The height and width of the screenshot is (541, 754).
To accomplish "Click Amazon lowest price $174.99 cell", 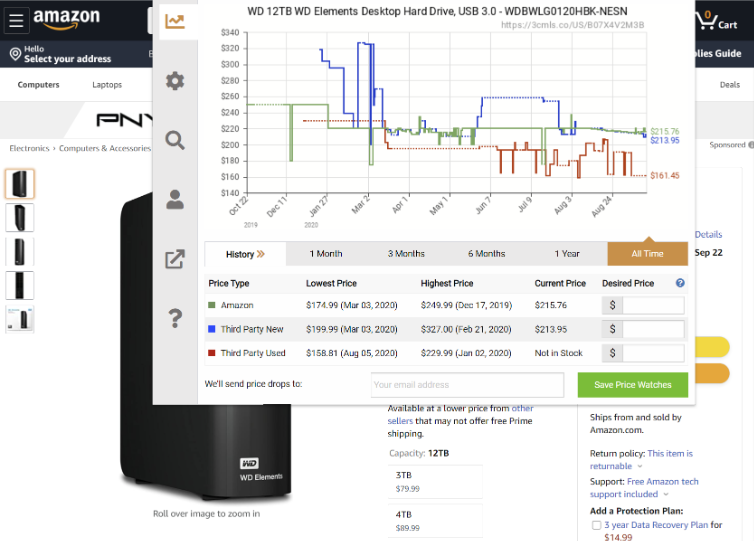I will [x=352, y=305].
